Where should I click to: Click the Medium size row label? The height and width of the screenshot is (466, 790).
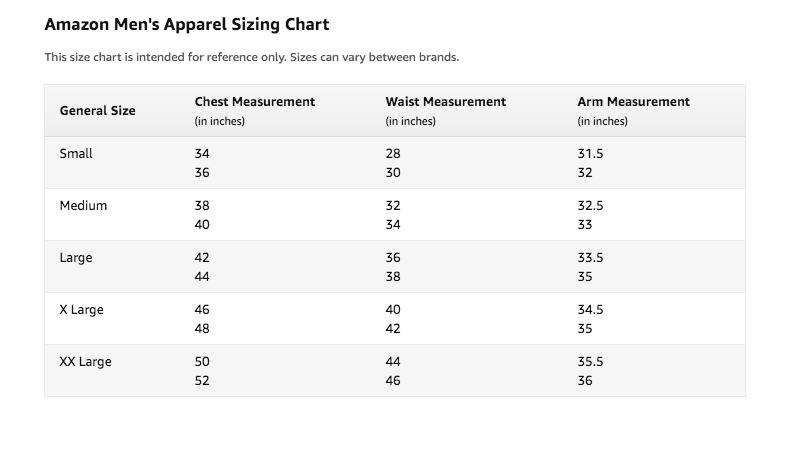[x=83, y=206]
